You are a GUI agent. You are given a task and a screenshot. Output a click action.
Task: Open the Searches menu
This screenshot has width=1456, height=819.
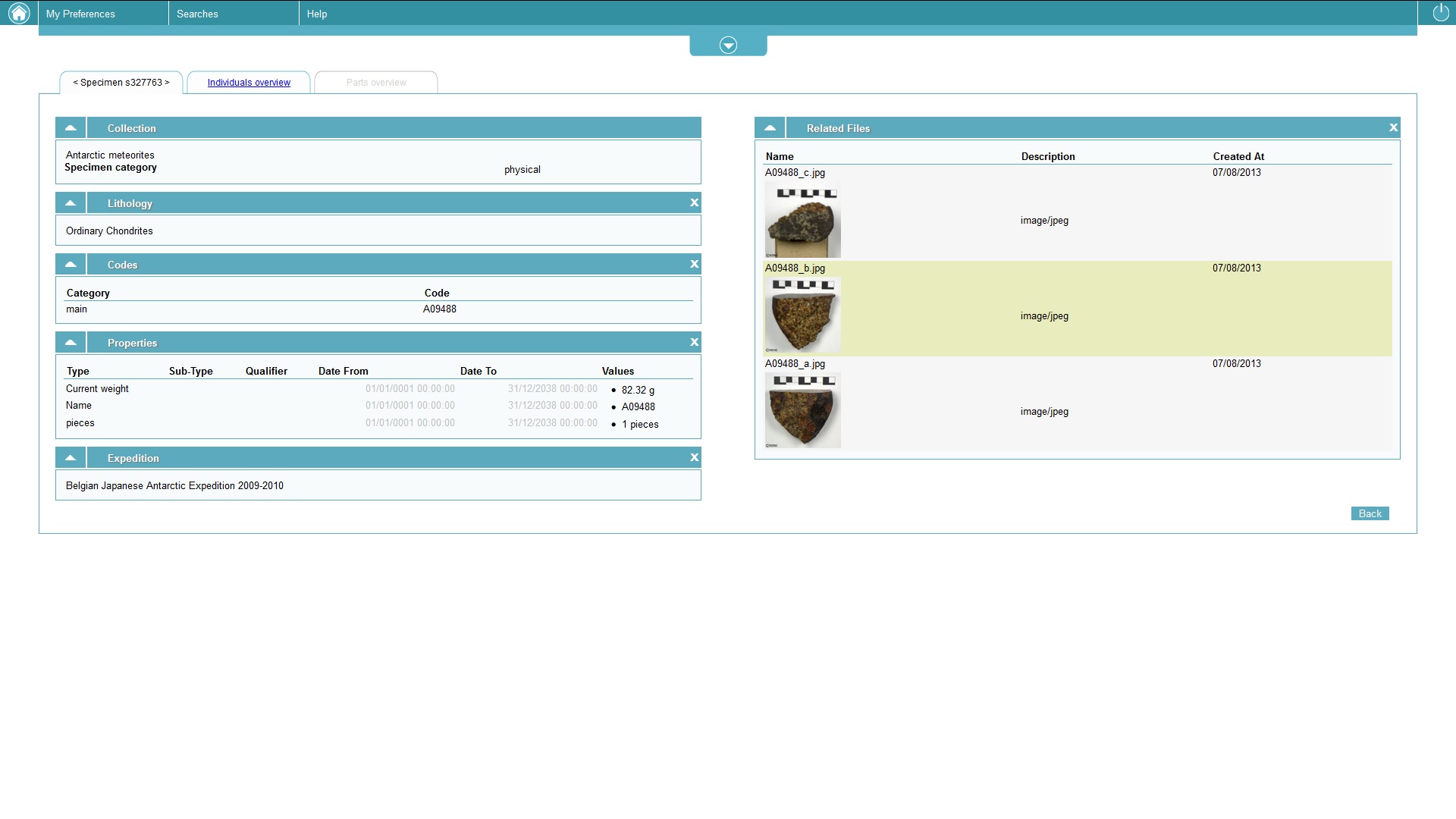[197, 14]
